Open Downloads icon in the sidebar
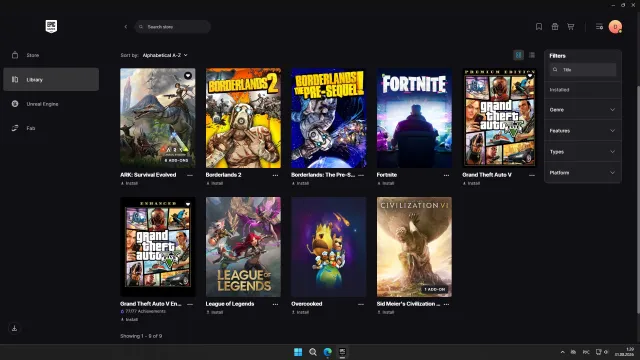This screenshot has width=640, height=360. (x=14, y=328)
